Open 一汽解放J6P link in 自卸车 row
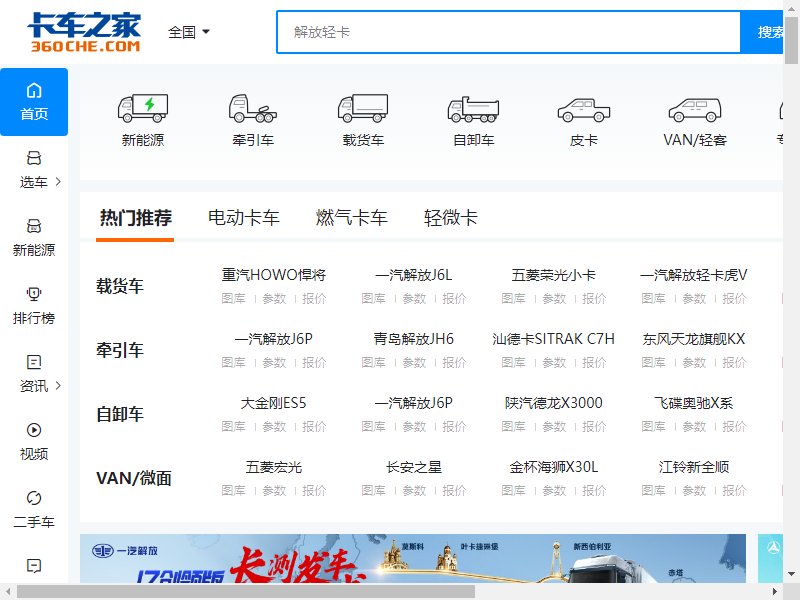 (x=414, y=403)
